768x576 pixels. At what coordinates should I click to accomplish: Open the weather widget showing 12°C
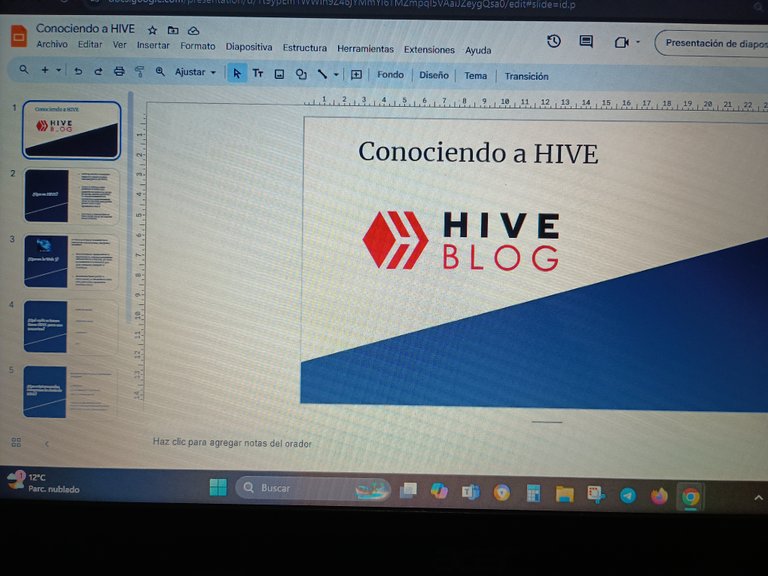tap(43, 482)
